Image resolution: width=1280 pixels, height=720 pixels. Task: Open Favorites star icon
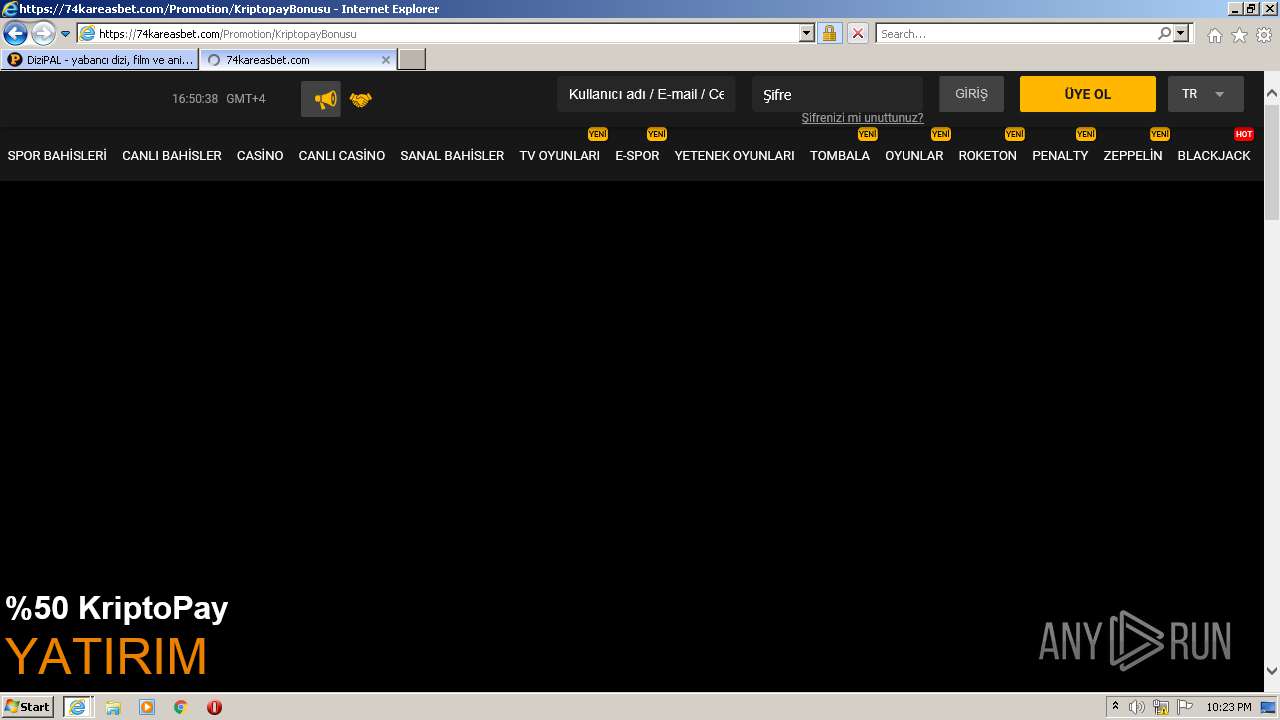[x=1239, y=35]
